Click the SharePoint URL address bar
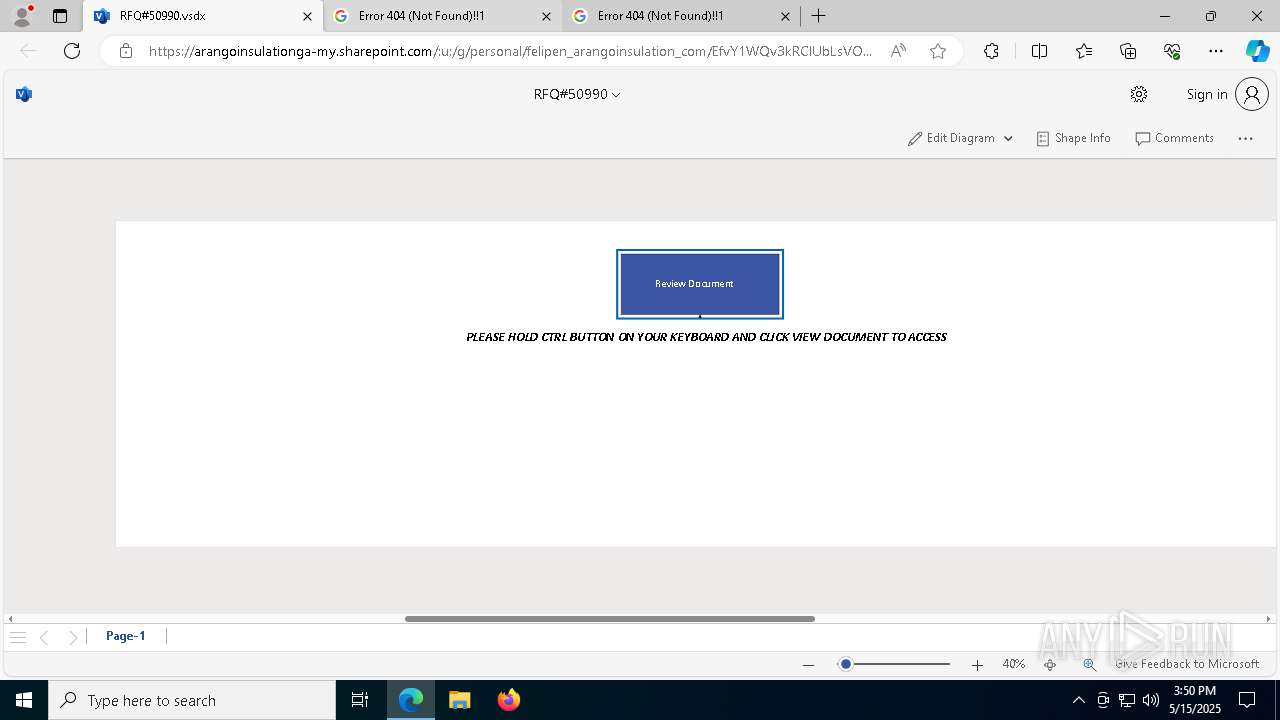The width and height of the screenshot is (1280, 720). click(x=510, y=51)
